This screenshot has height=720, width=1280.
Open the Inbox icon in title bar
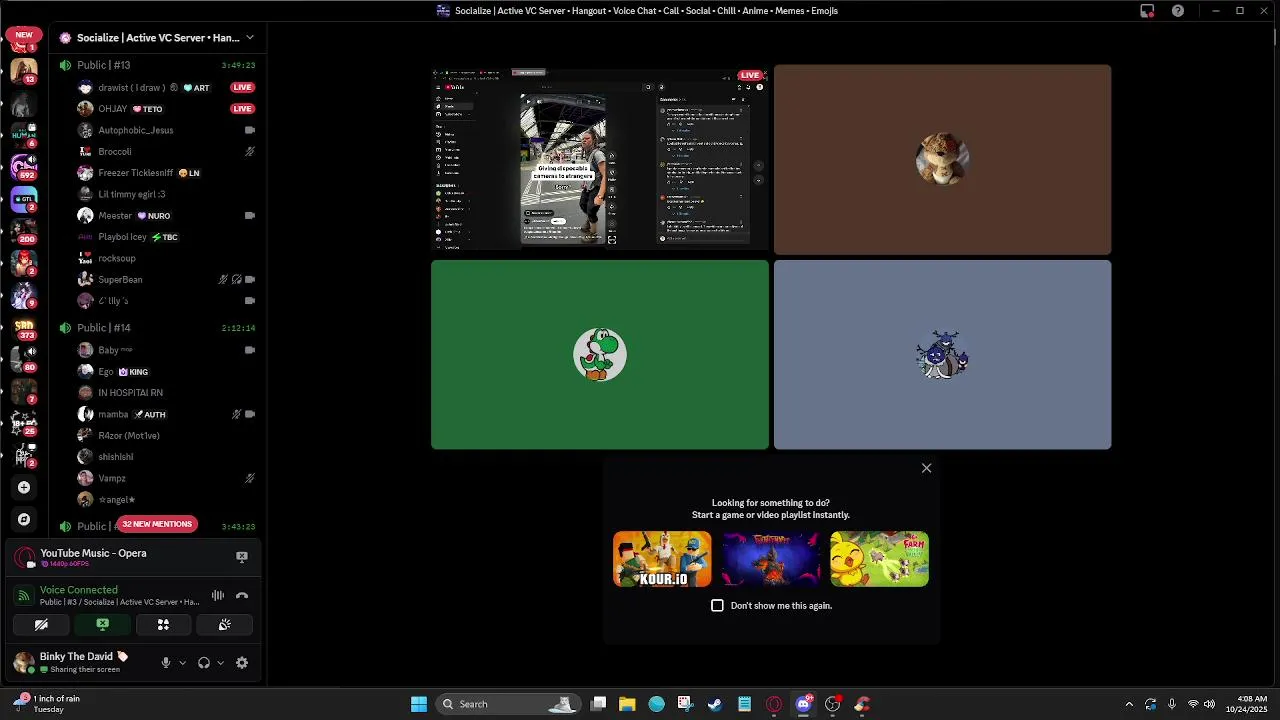(1147, 11)
